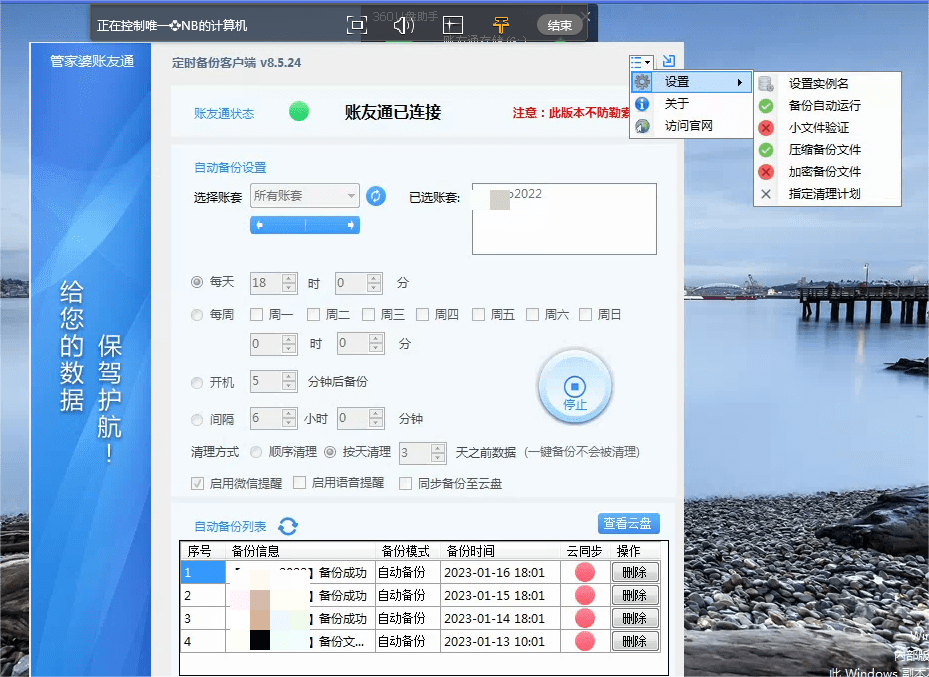This screenshot has width=929, height=677.
Task: Click the blue refresh icon next to 所有账套
Action: pos(376,195)
